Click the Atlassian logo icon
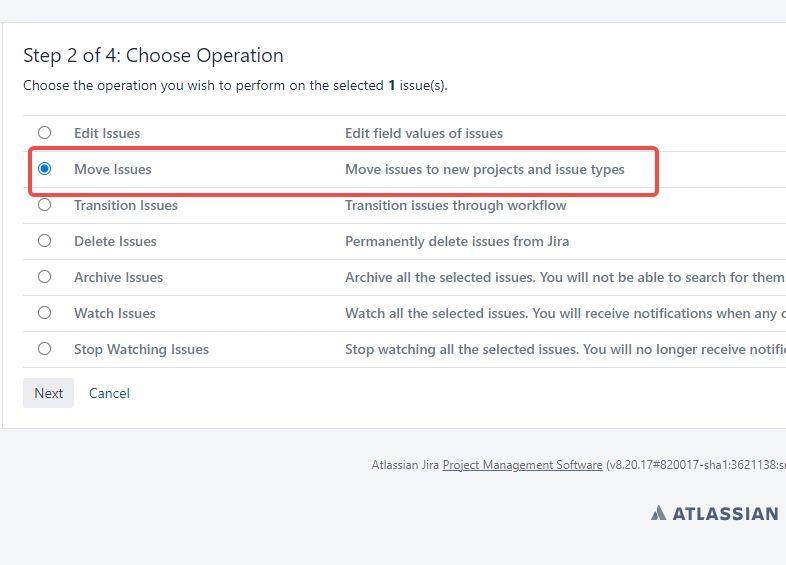The width and height of the screenshot is (786, 565). click(659, 513)
